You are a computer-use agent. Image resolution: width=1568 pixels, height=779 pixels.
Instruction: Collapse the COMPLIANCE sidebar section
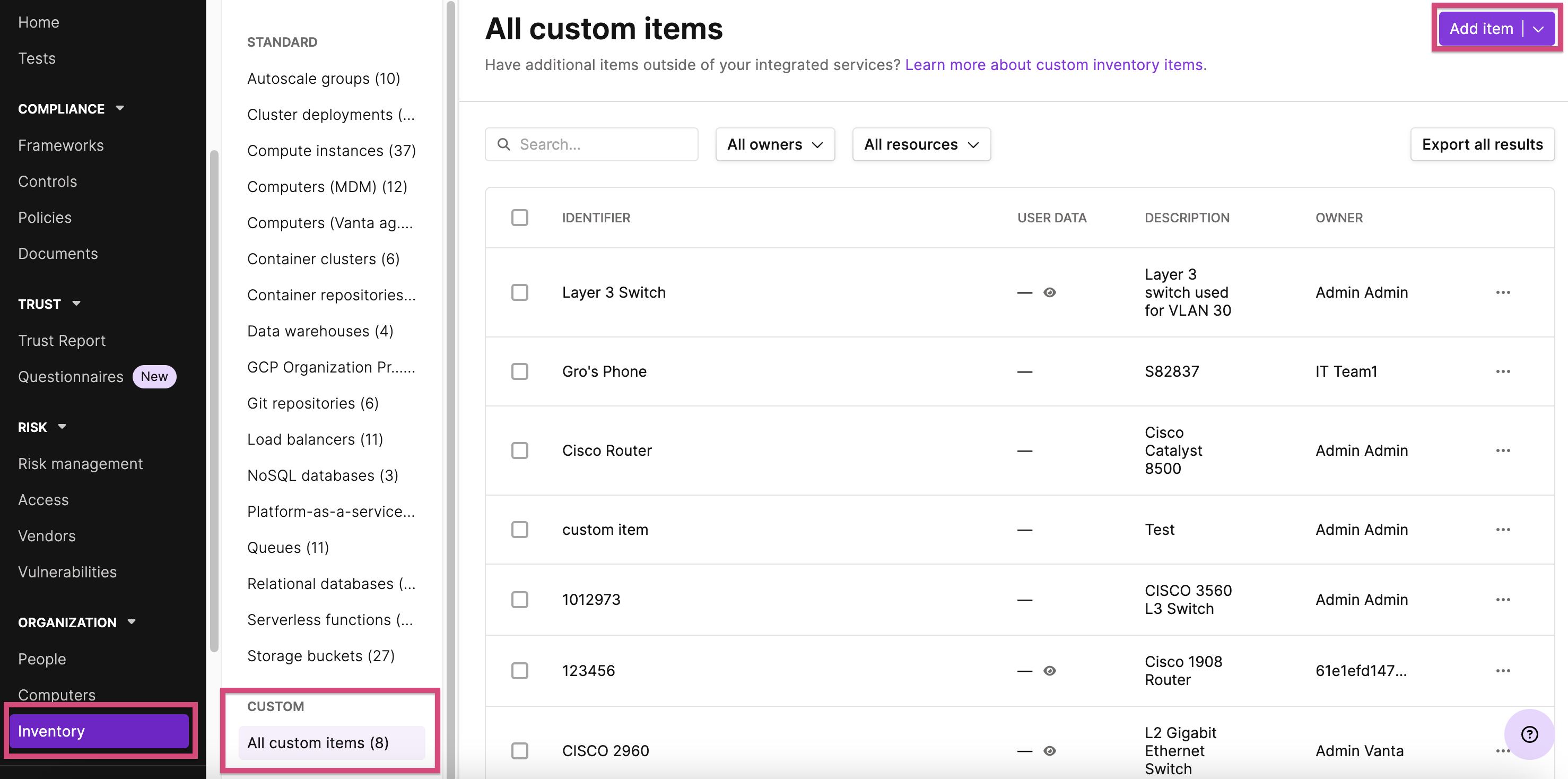click(120, 108)
